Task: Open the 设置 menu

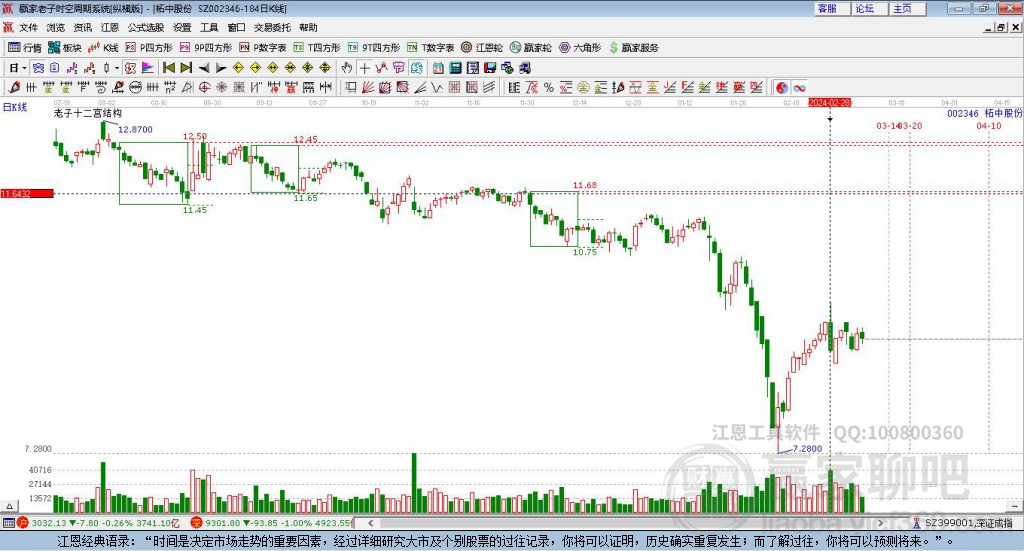Action: [182, 27]
